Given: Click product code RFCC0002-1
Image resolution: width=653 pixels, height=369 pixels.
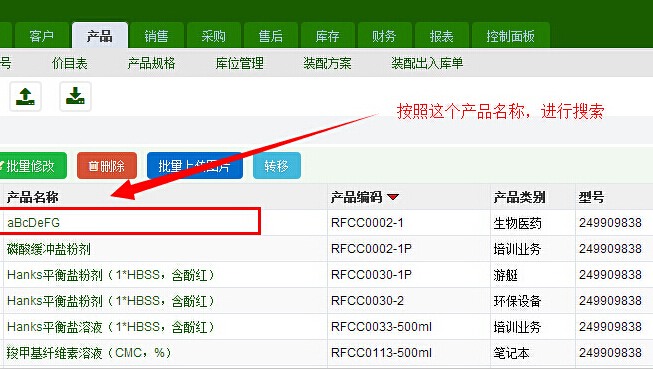Looking at the screenshot, I should coord(367,223).
